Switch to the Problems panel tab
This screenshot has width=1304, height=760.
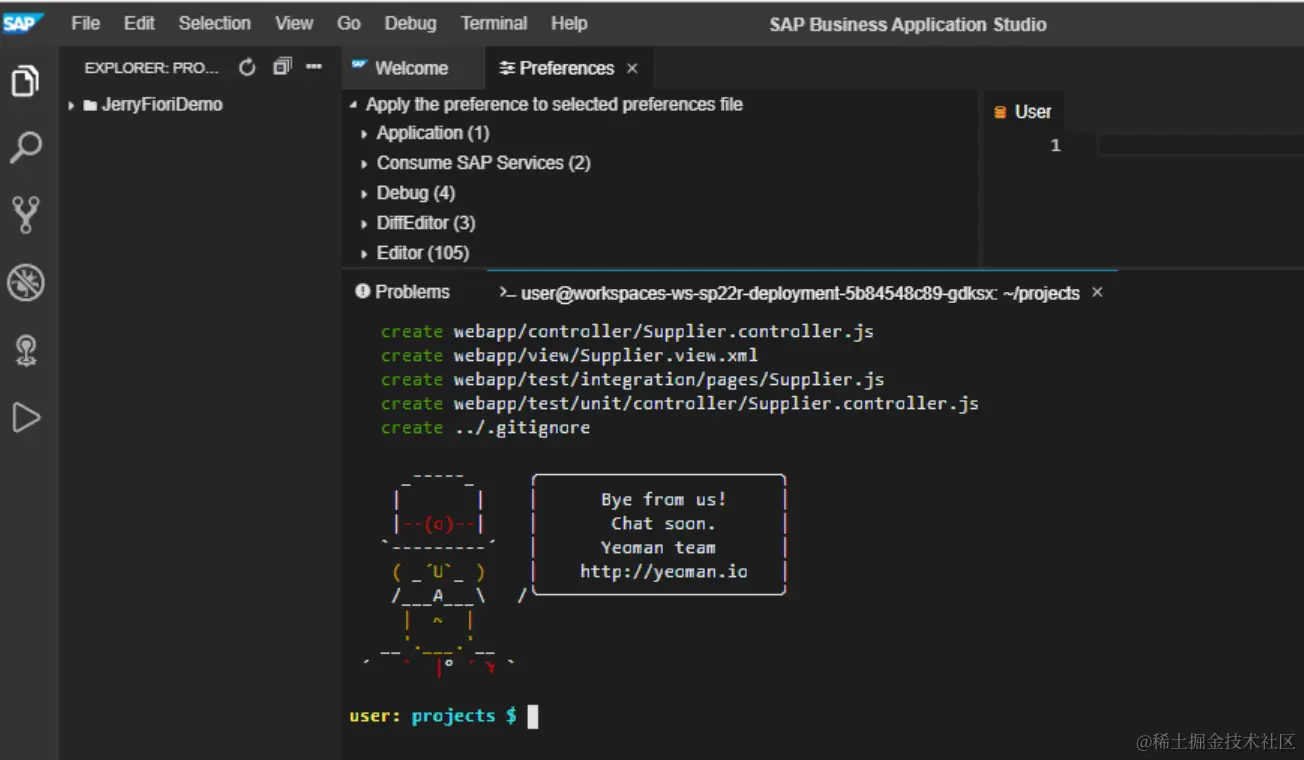[x=403, y=292]
